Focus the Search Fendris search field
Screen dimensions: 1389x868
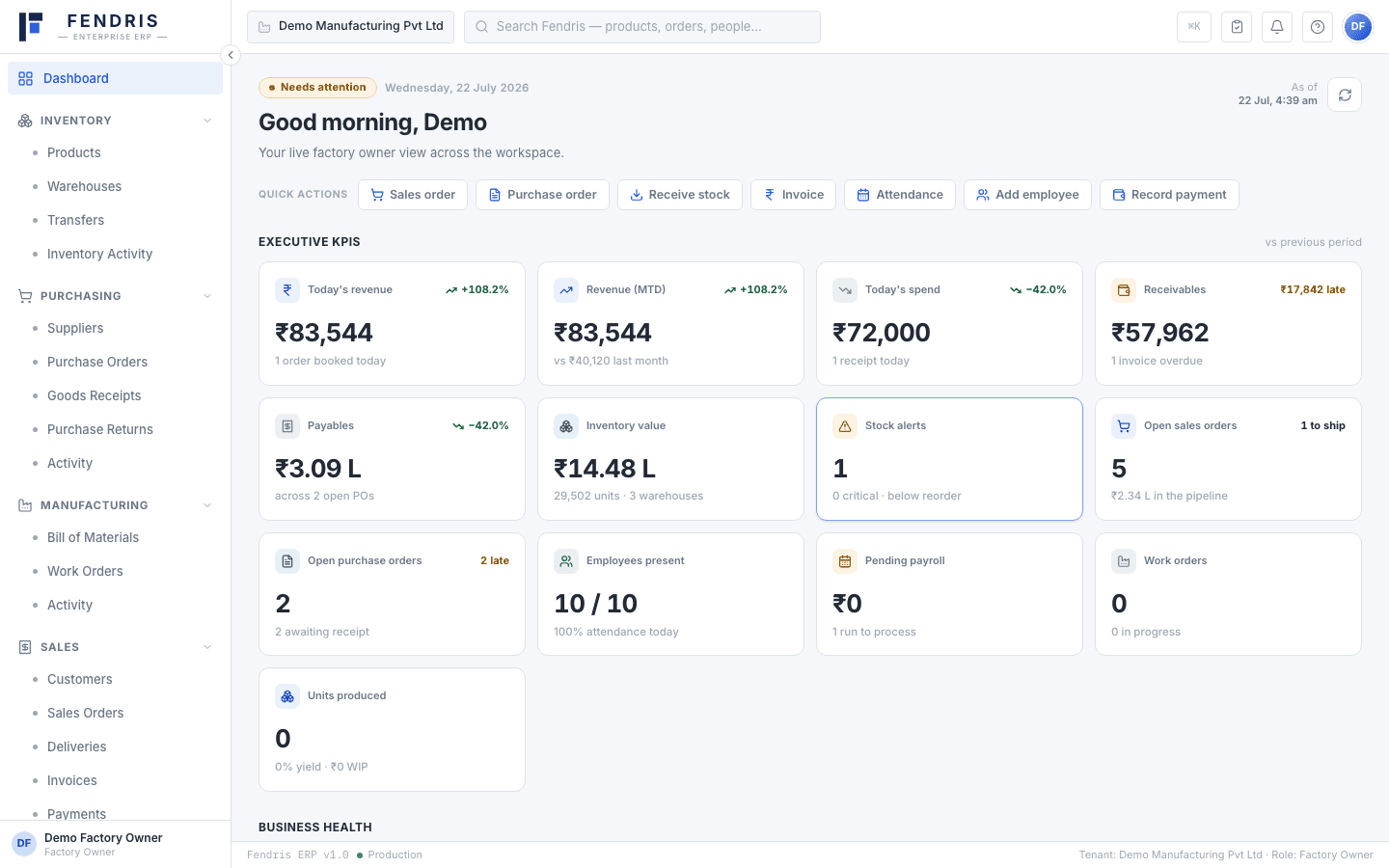tap(642, 27)
